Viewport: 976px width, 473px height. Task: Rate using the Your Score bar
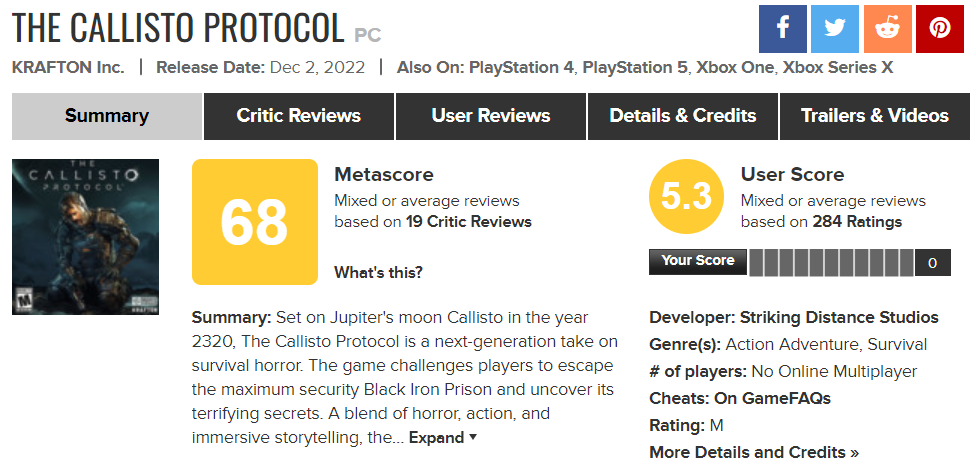[832, 263]
